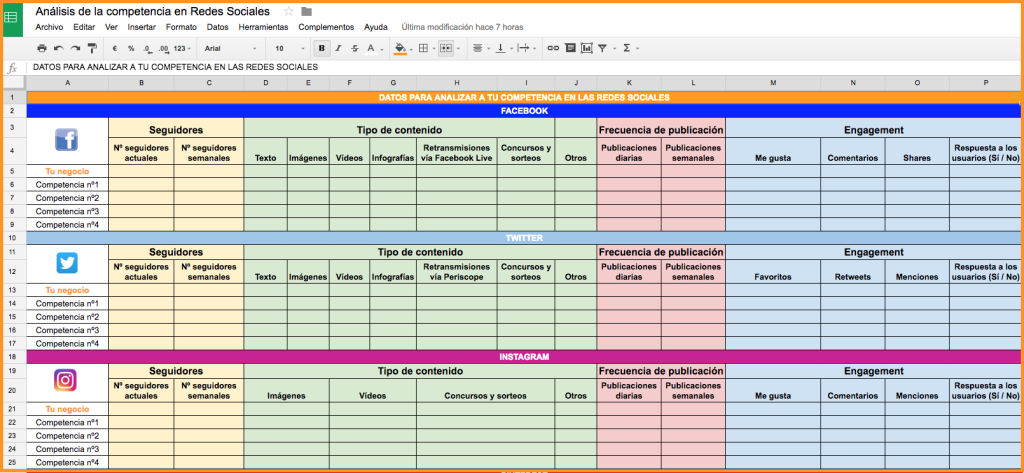Move document using the folder icon

[306, 12]
